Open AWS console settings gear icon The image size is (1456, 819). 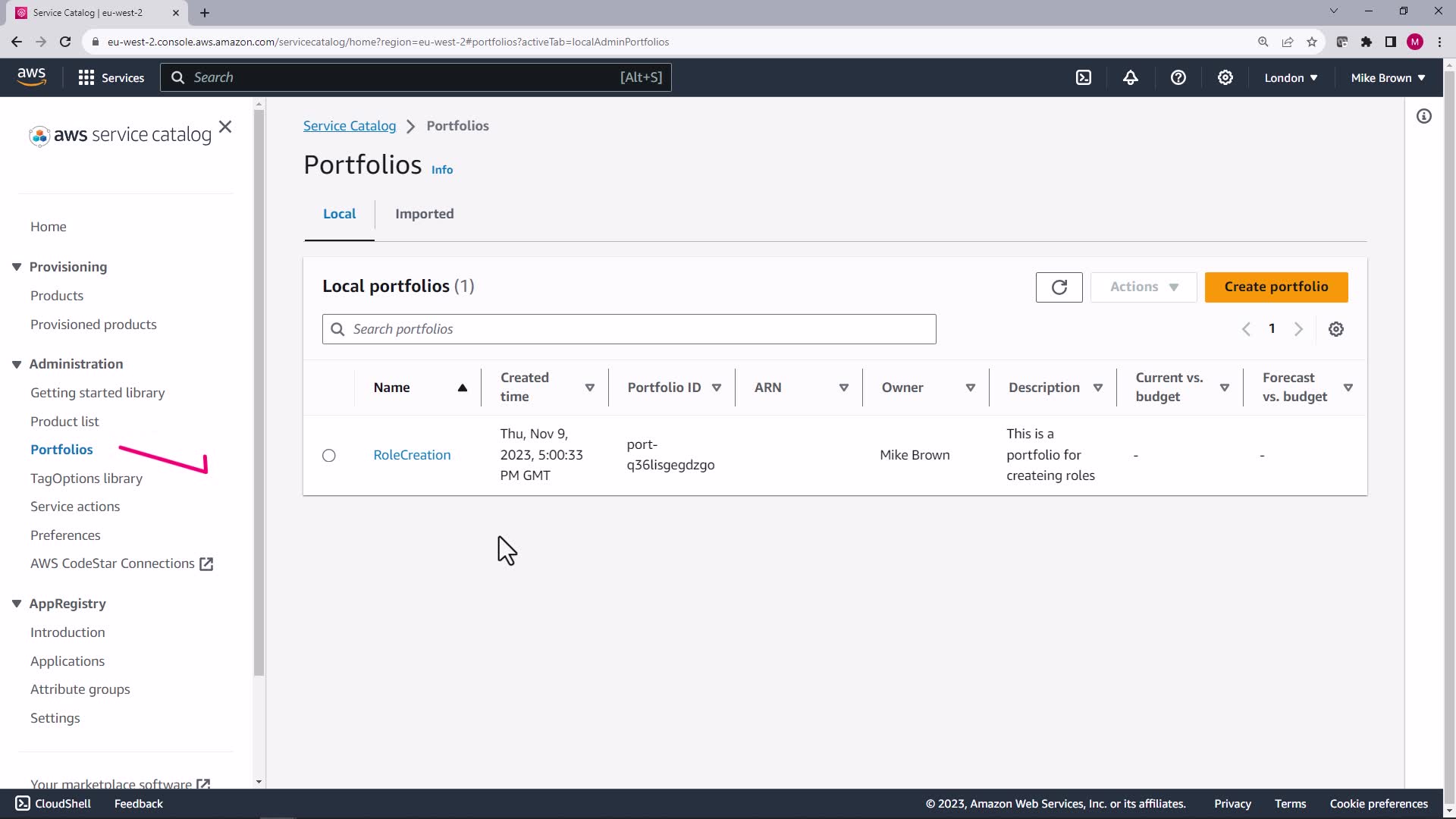coord(1225,77)
